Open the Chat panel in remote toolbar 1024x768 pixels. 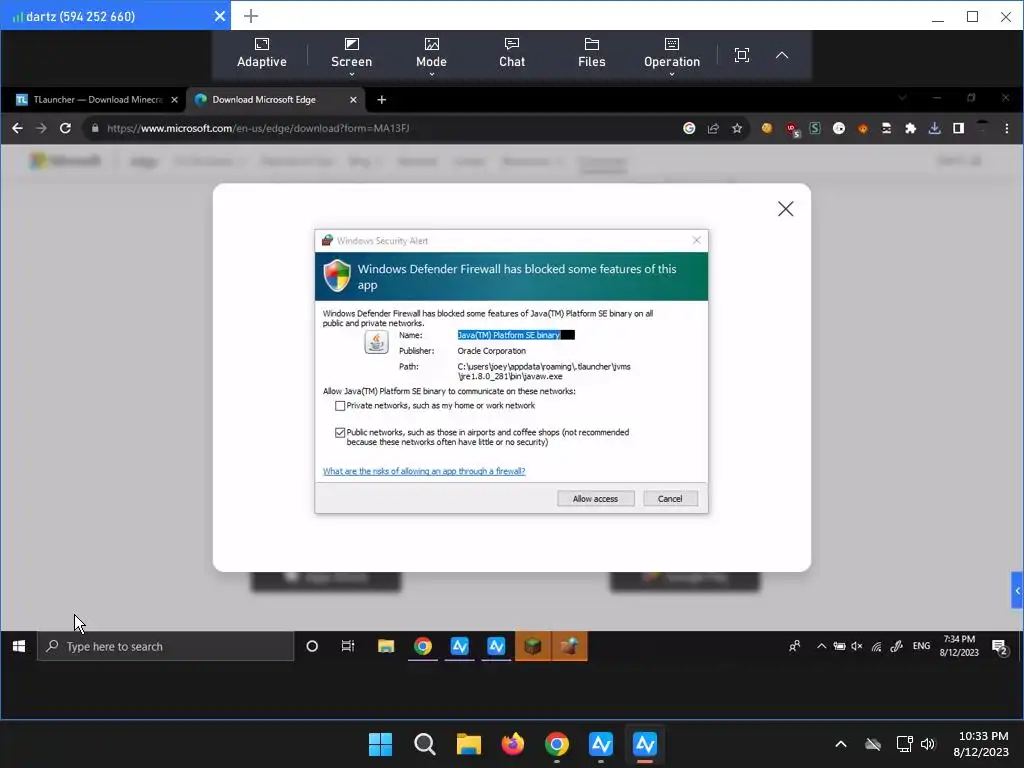tap(511, 54)
